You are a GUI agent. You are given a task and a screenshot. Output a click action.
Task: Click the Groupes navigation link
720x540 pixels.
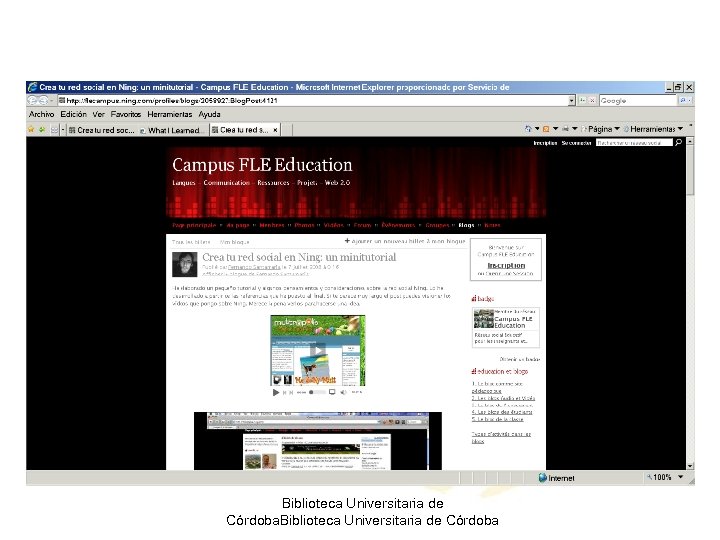coord(437,225)
